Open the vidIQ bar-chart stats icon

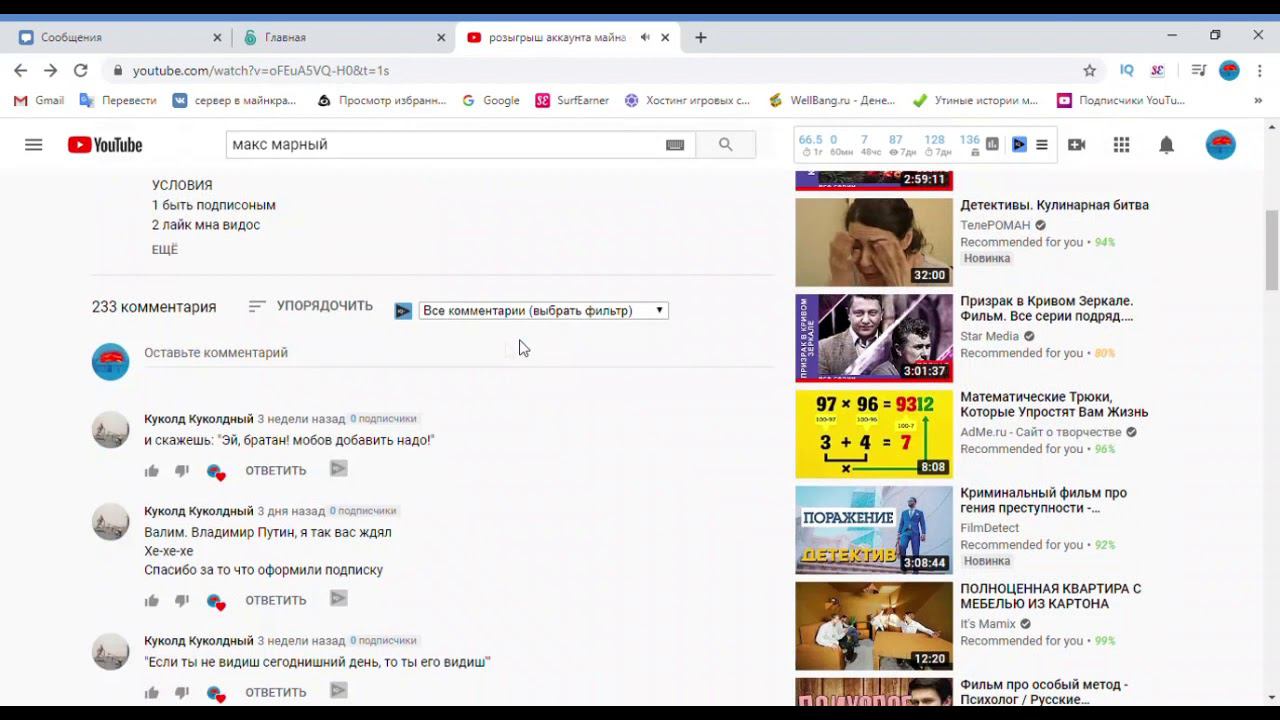point(992,144)
